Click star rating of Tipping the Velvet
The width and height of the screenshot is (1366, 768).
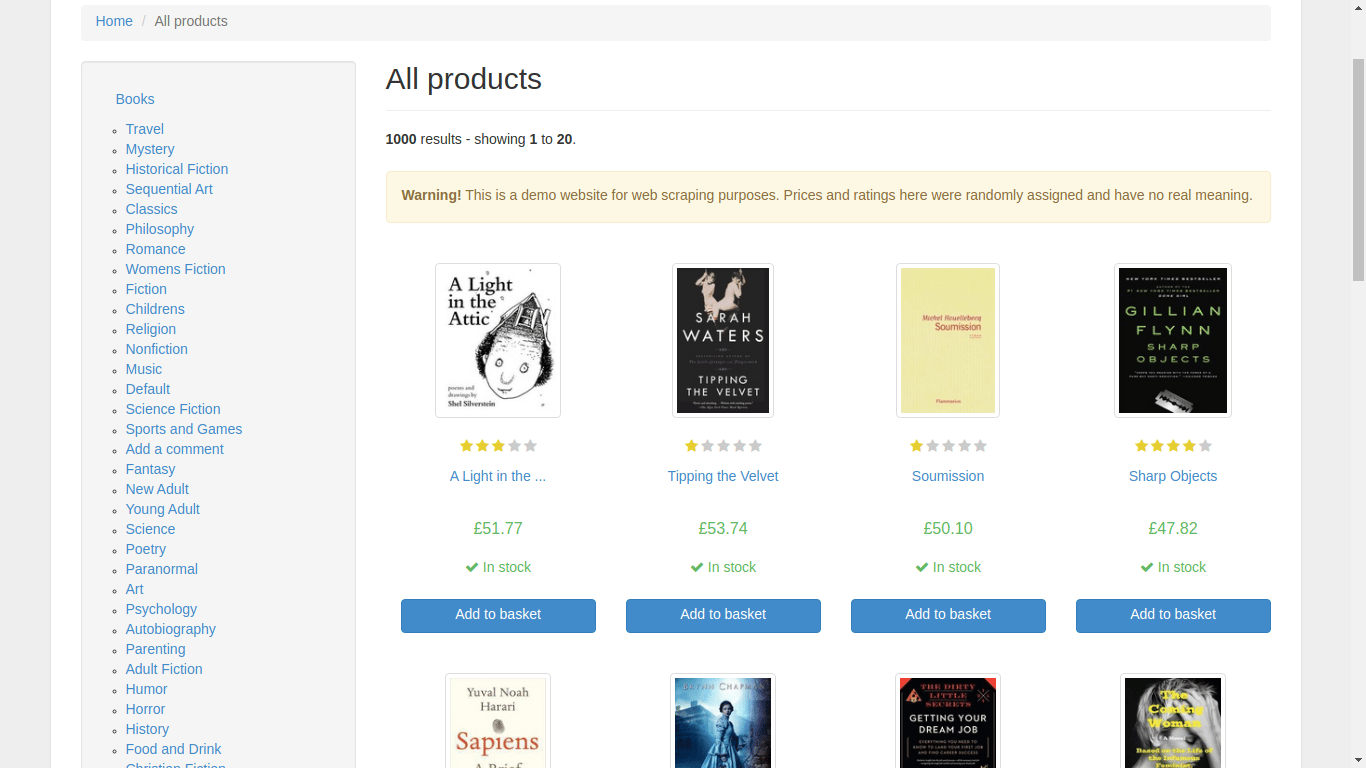click(723, 446)
